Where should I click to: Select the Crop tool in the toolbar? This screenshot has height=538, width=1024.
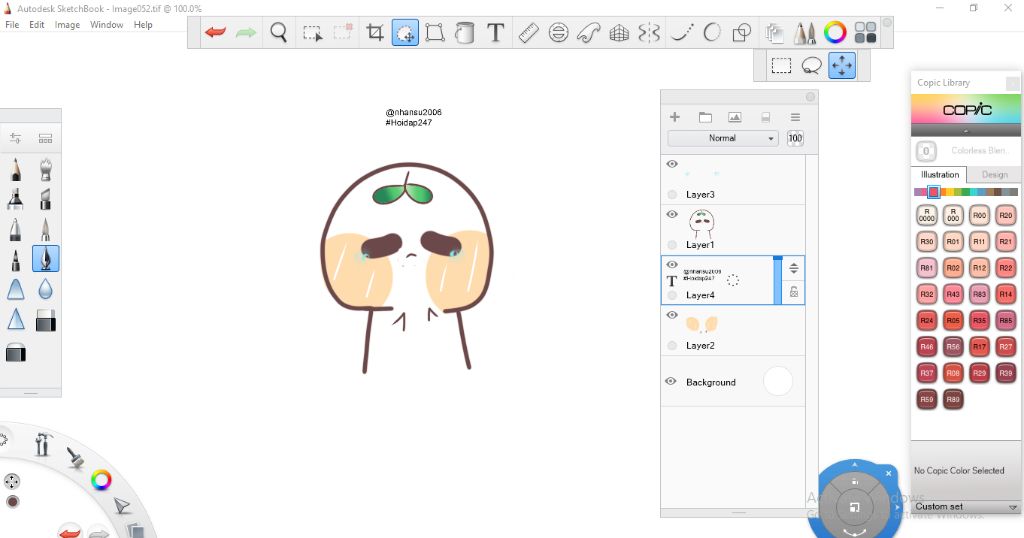(x=375, y=33)
